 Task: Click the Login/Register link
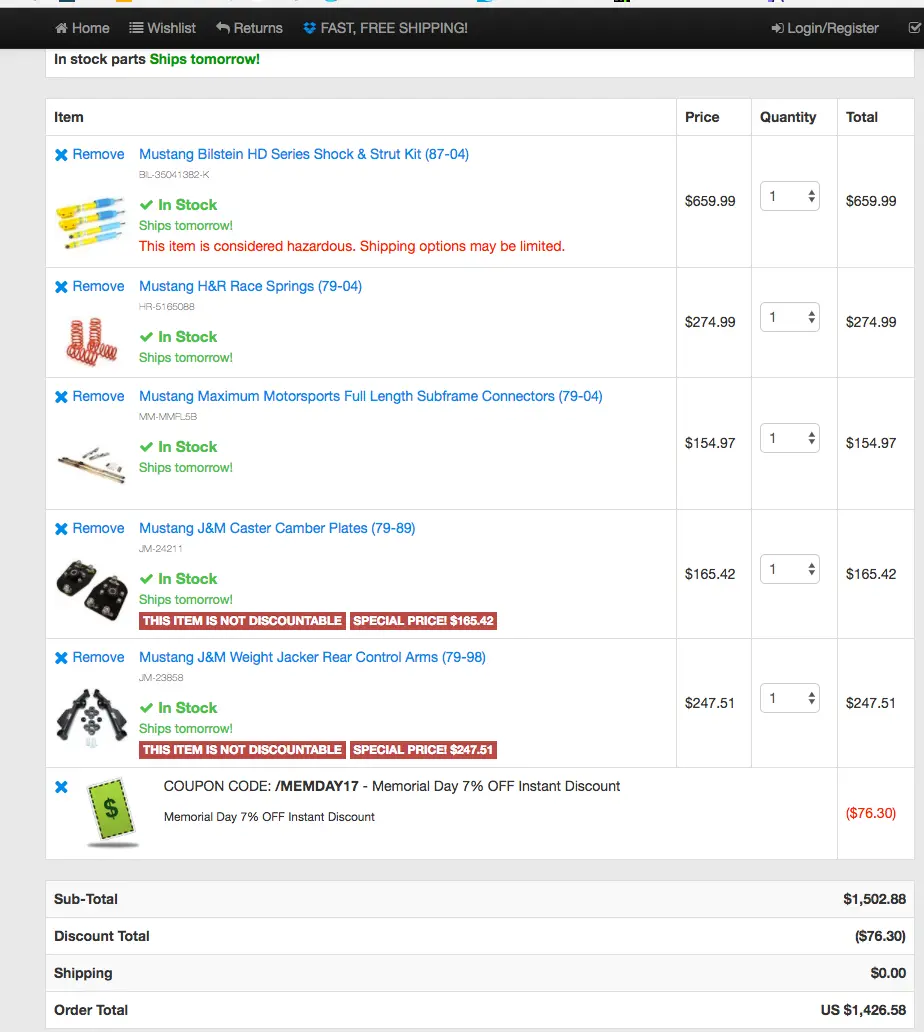click(825, 28)
